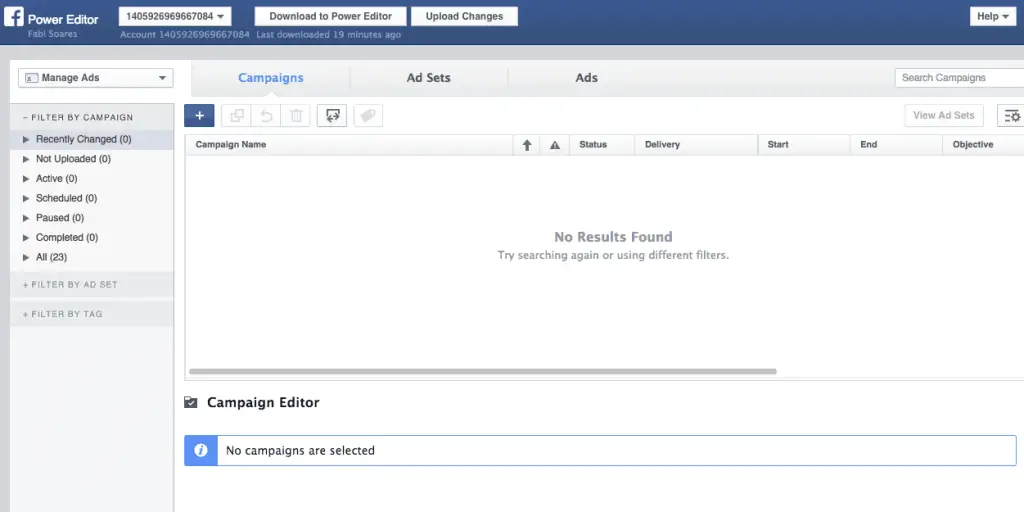The width and height of the screenshot is (1024, 512).
Task: Sort by Delivery column header
Action: click(x=696, y=145)
